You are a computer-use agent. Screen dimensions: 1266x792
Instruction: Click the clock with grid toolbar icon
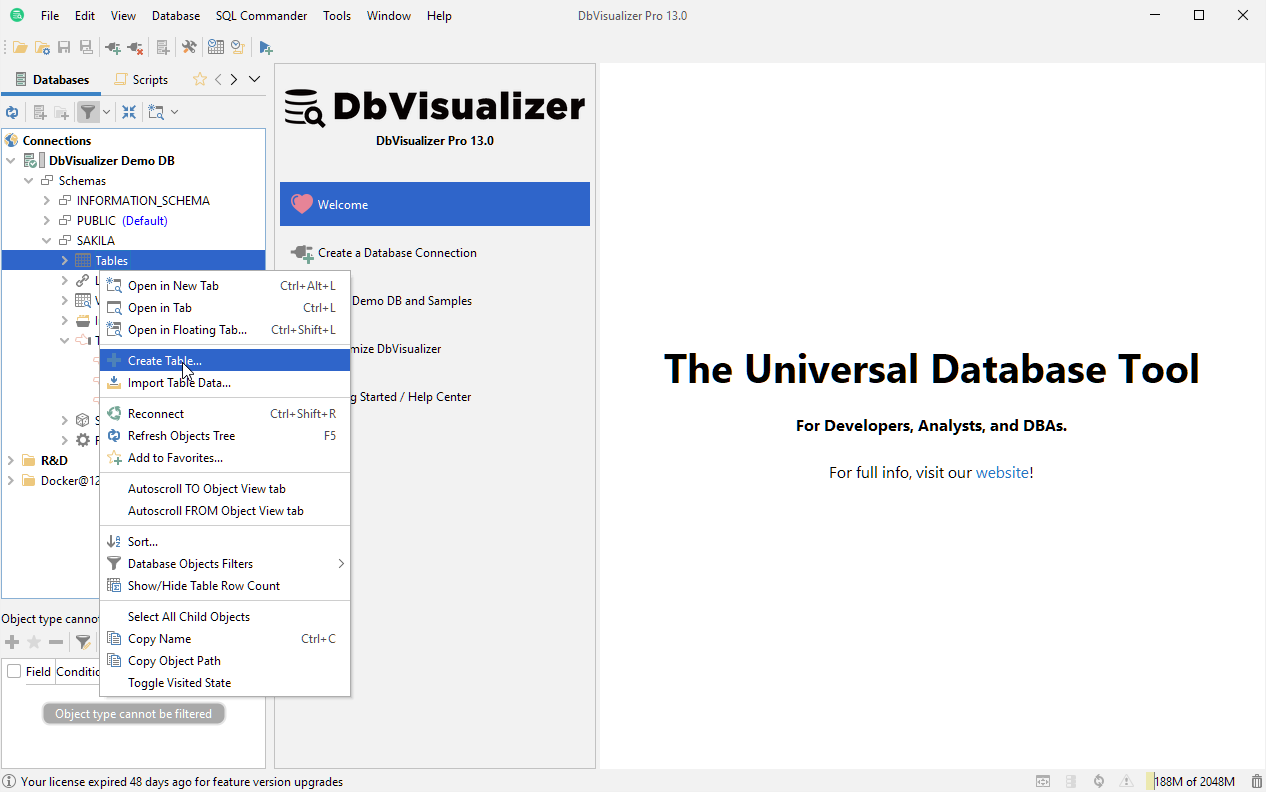tap(216, 47)
